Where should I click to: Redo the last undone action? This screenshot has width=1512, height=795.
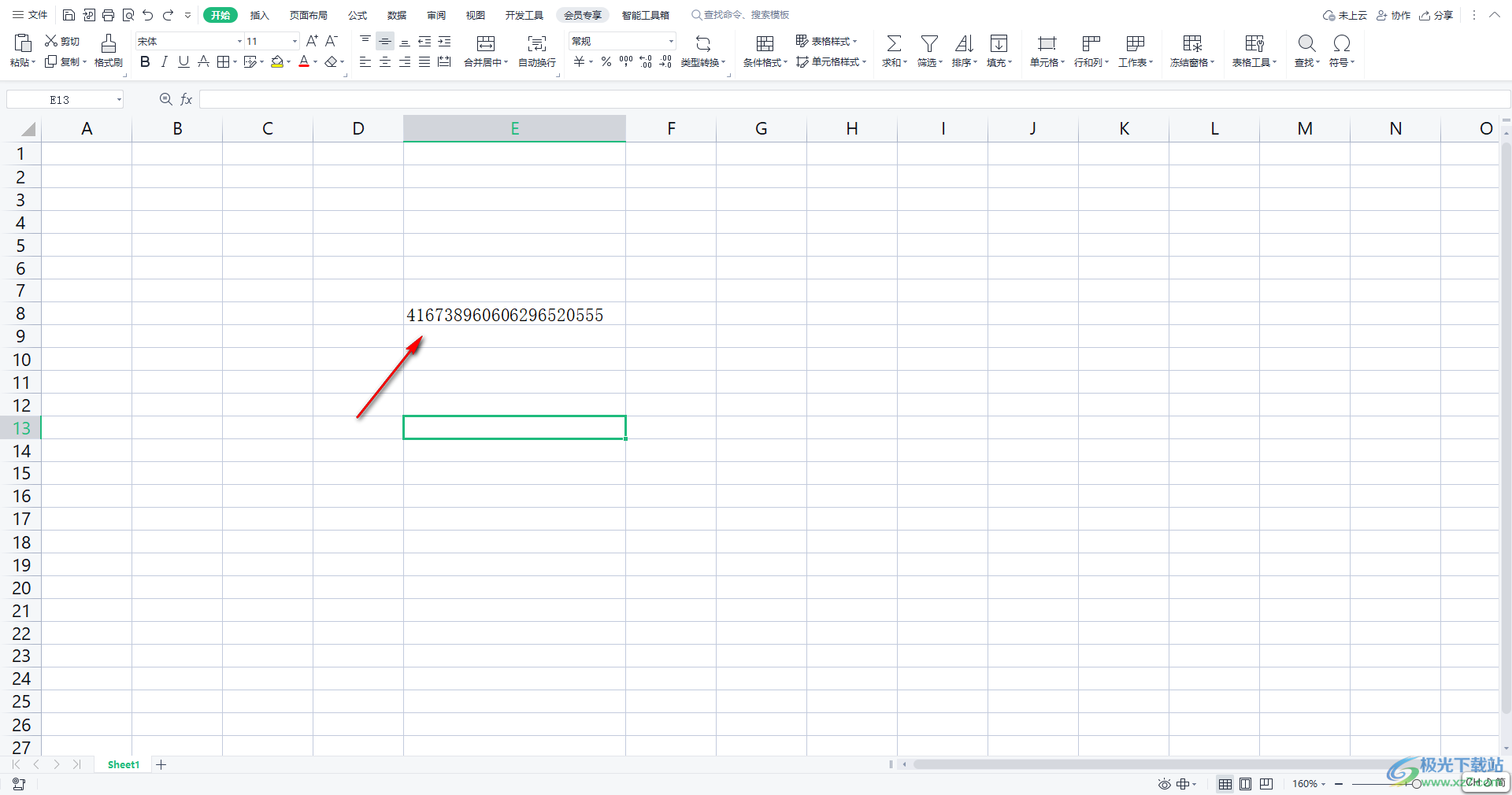(x=168, y=15)
